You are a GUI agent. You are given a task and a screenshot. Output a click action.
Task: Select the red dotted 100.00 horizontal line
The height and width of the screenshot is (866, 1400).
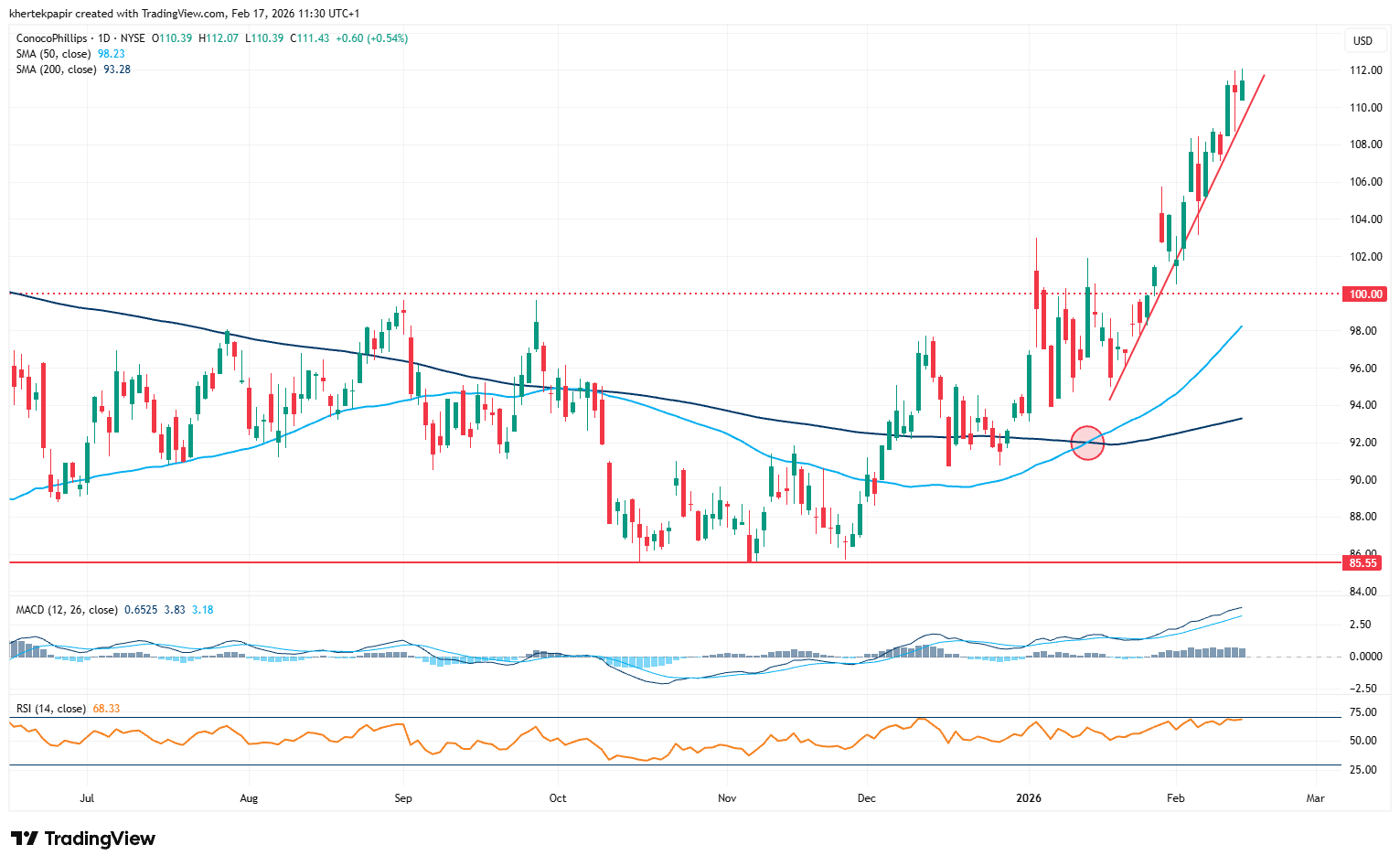[x=640, y=294]
